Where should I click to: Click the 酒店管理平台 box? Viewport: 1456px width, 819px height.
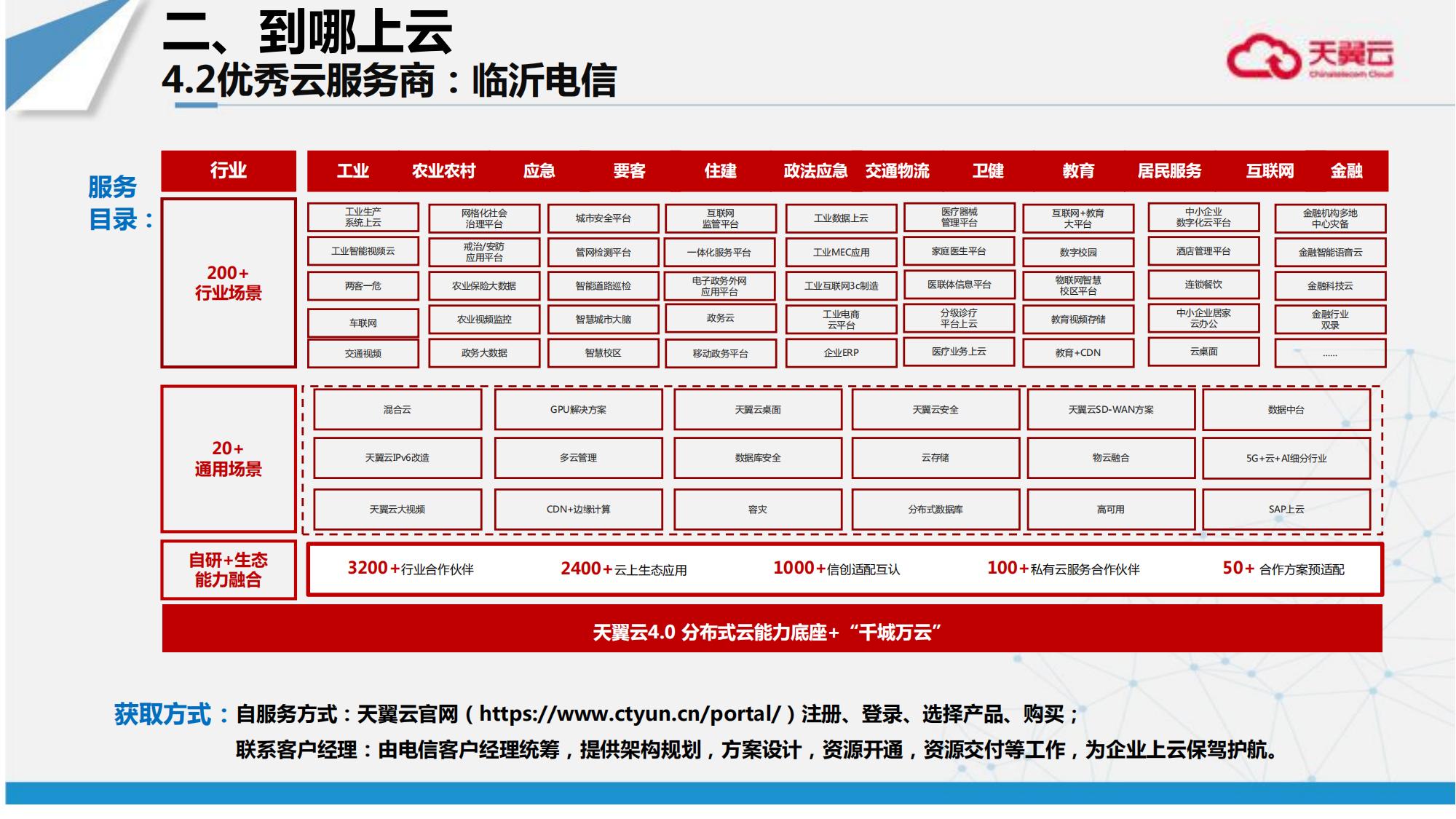[x=1204, y=251]
